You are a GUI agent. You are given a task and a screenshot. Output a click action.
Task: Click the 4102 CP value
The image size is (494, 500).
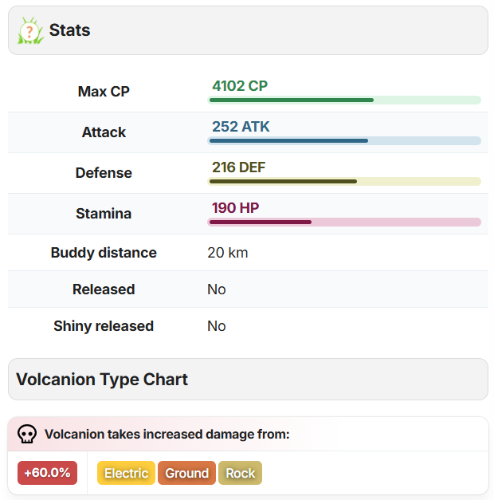click(240, 86)
